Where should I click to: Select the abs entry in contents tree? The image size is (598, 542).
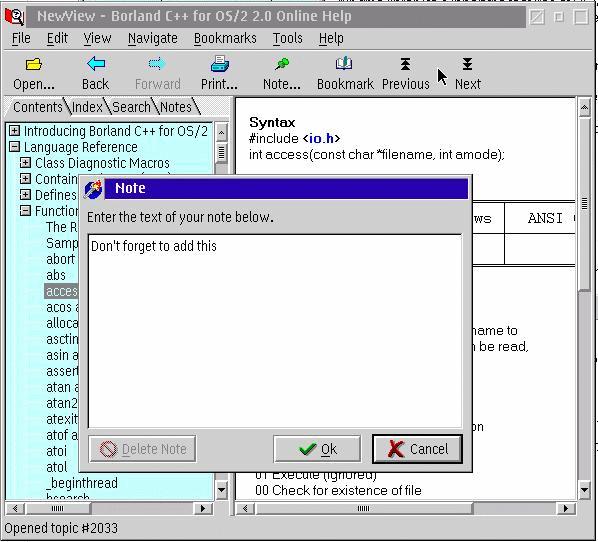coord(56,275)
